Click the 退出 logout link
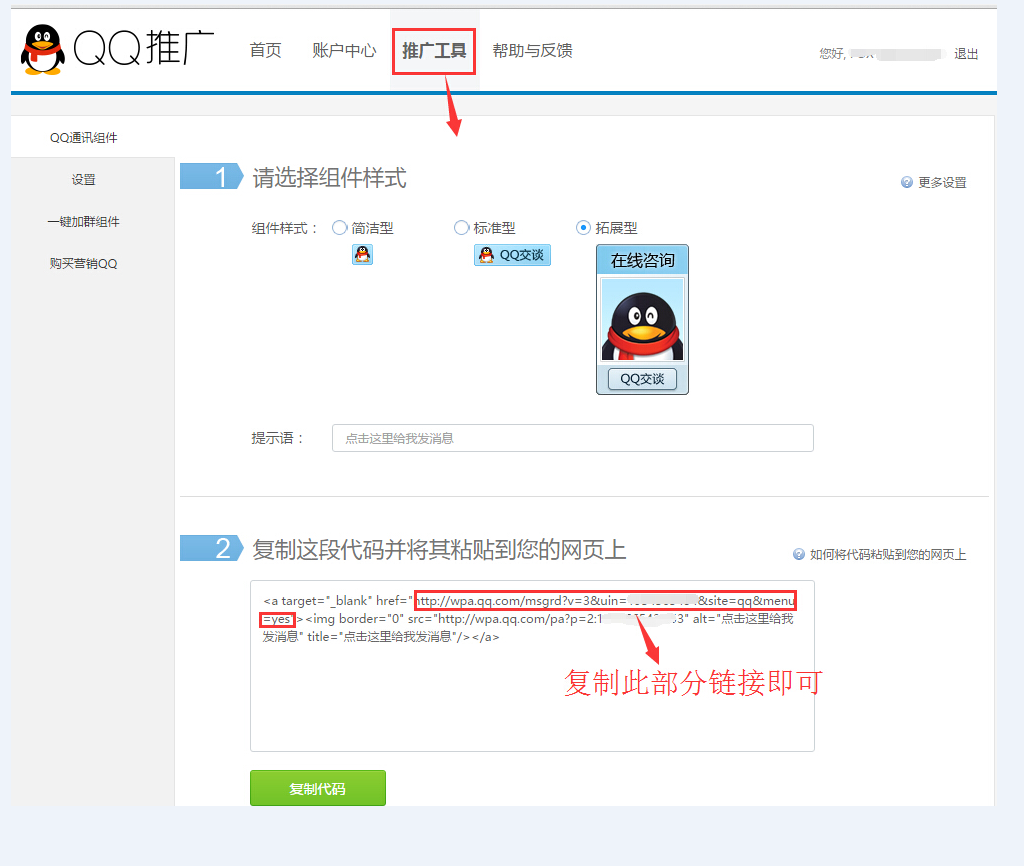Screen dimensions: 1024x866 pyautogui.click(x=966, y=54)
